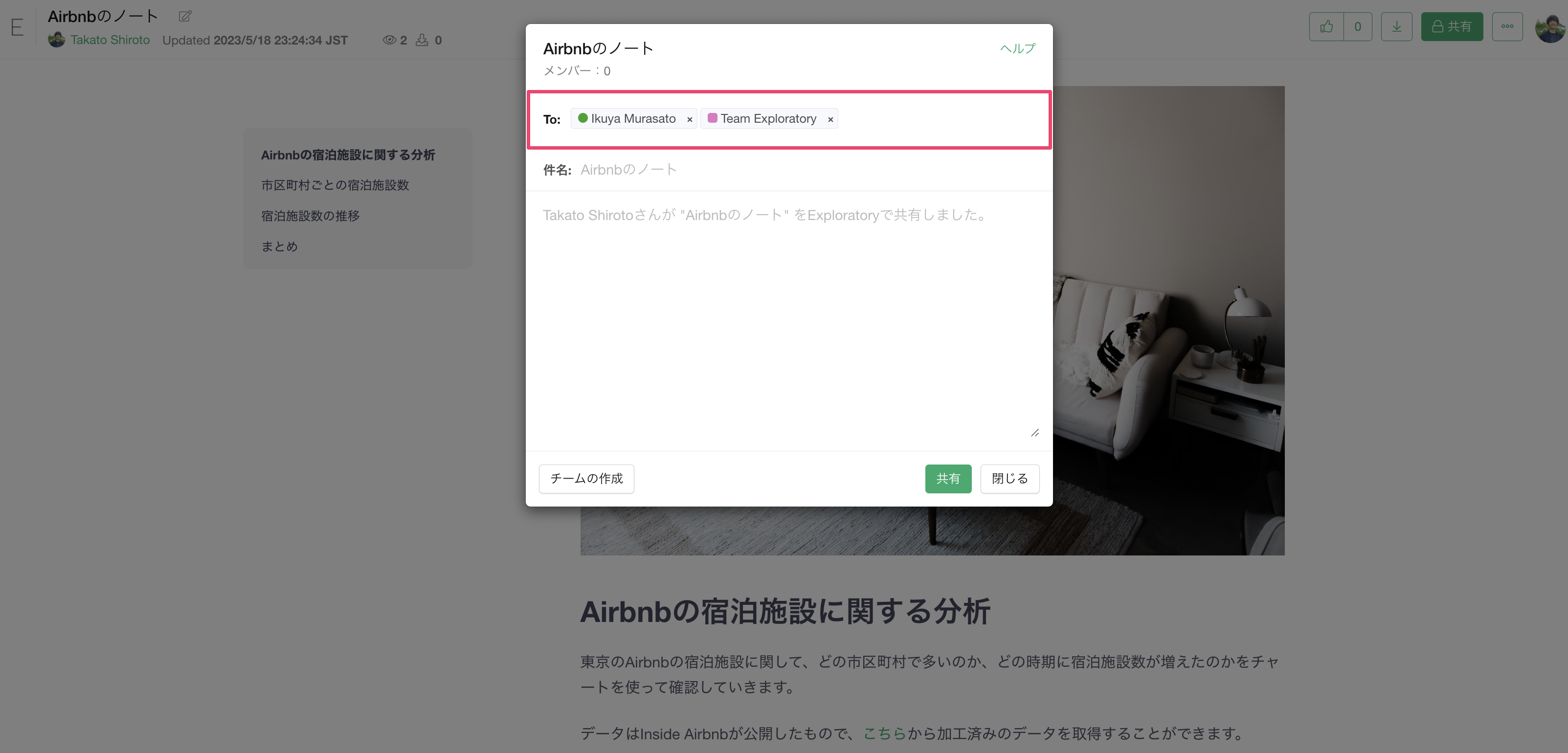Go to 宿泊施設数の推移 section
1568x753 pixels.
(x=311, y=216)
